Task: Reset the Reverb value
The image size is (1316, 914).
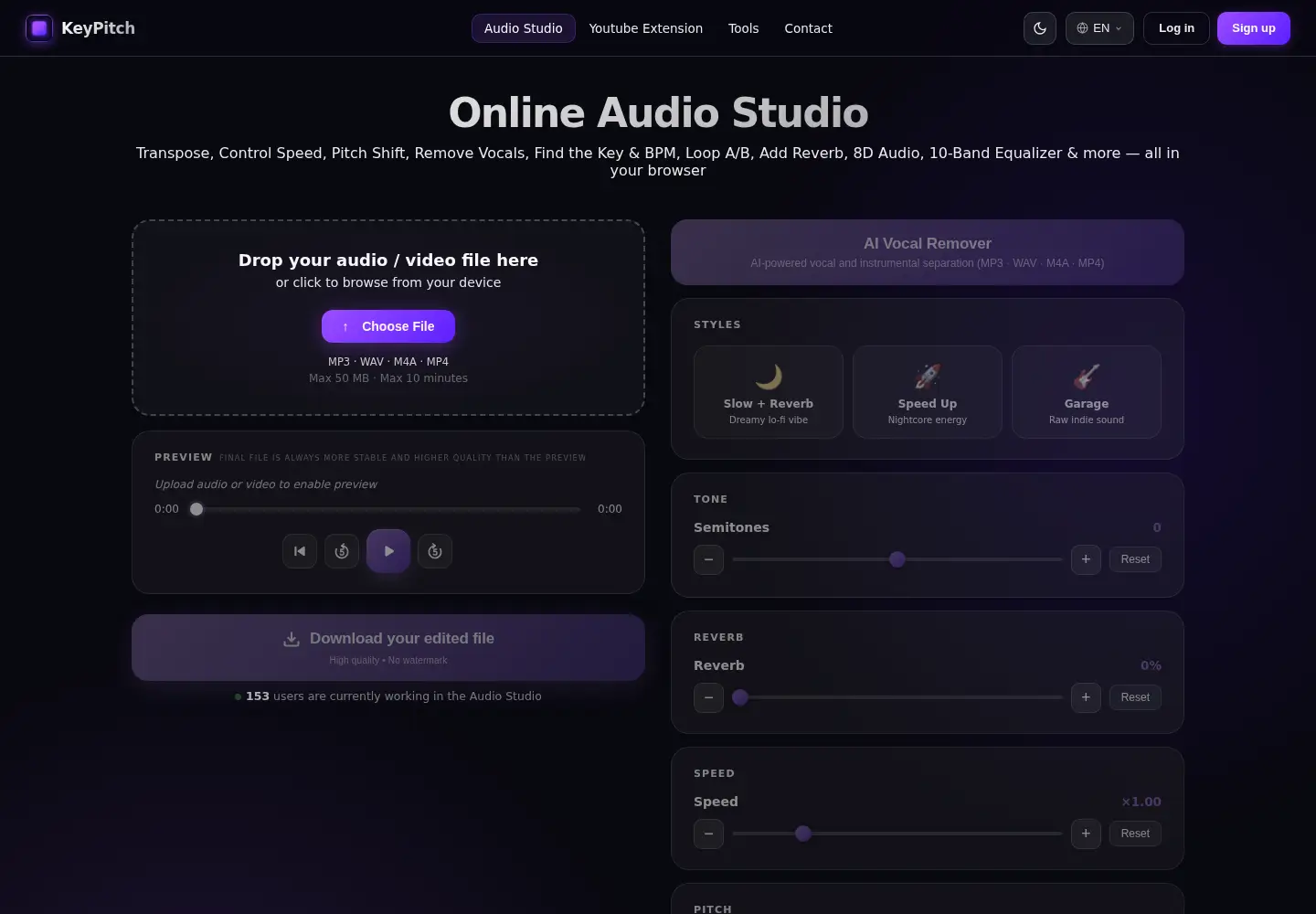Action: 1135,697
